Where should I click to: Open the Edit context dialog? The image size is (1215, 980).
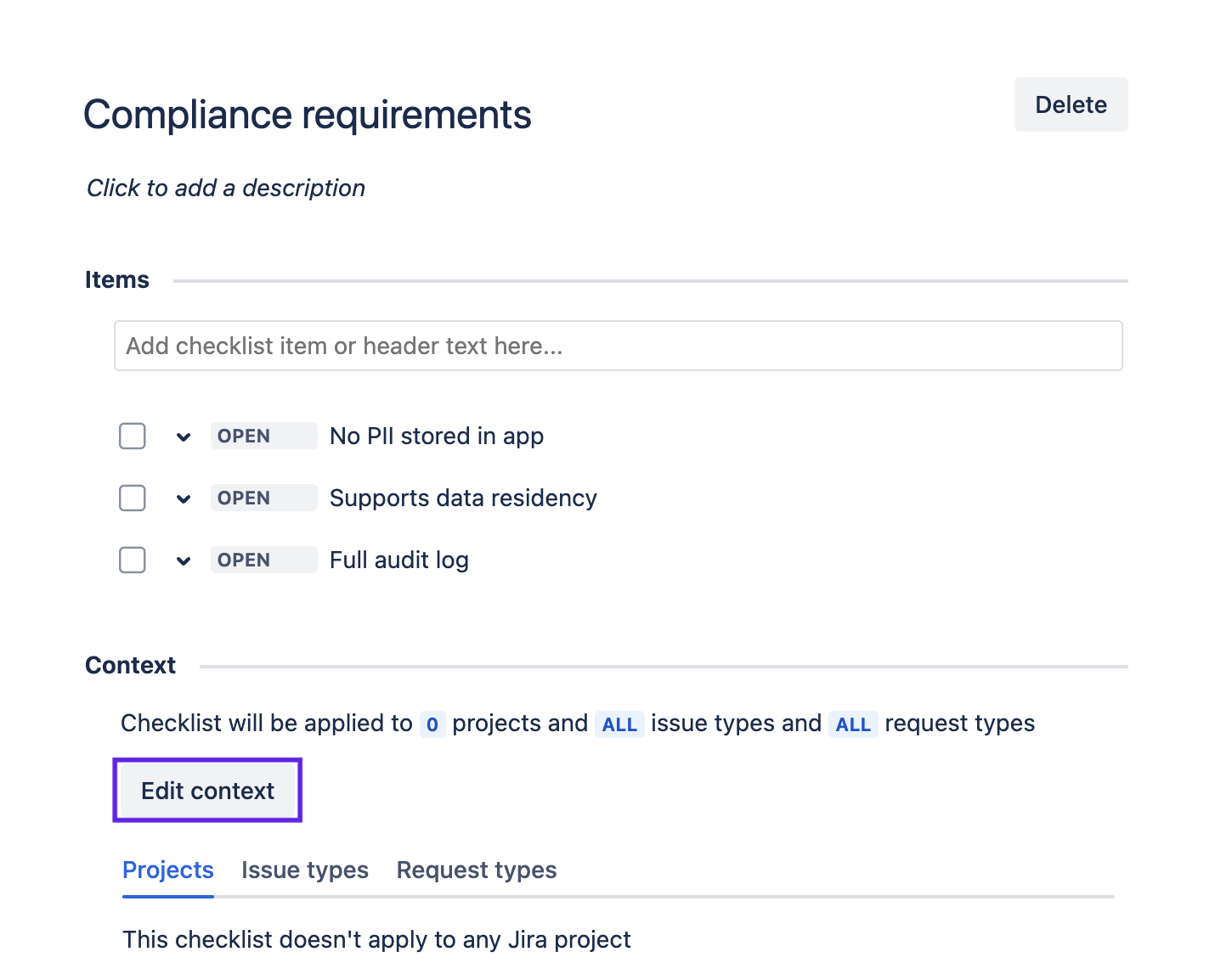pyautogui.click(x=207, y=791)
